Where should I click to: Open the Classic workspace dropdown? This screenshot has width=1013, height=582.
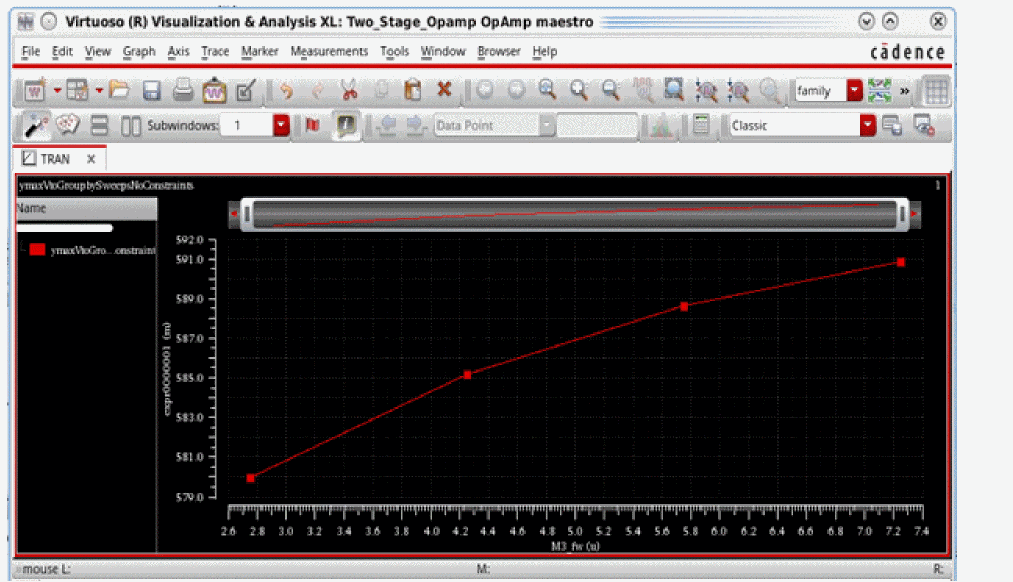pos(868,125)
